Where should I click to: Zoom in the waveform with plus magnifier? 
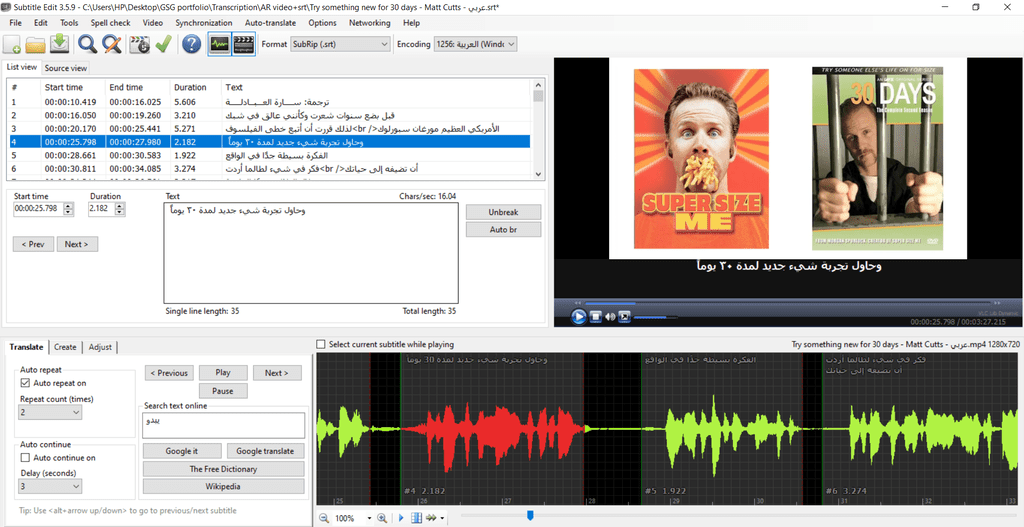point(382,519)
